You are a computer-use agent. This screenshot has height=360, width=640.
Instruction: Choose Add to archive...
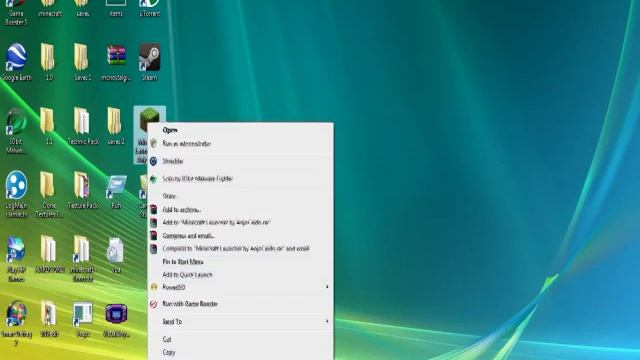tap(240, 210)
